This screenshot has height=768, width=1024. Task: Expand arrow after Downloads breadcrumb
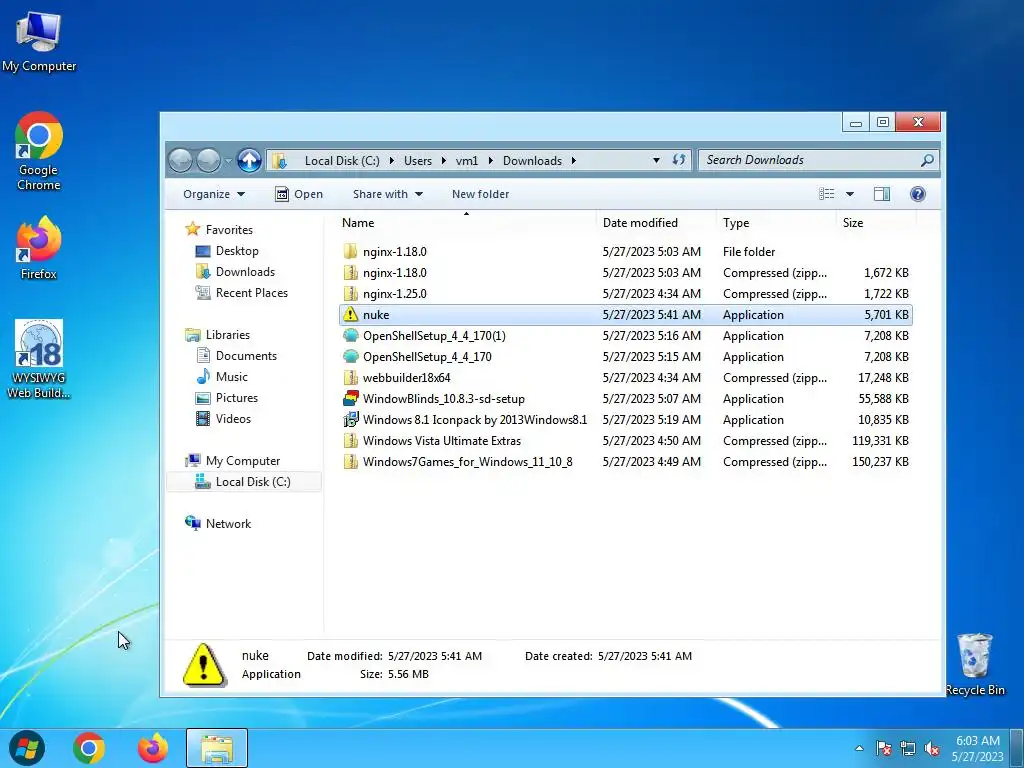coord(573,161)
